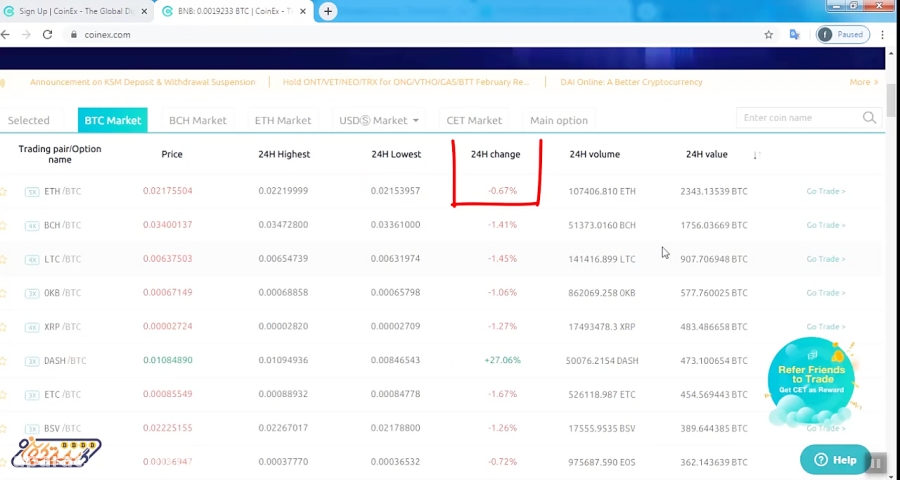900x480 pixels.
Task: Switch to the BCH Market tab
Action: pos(197,121)
